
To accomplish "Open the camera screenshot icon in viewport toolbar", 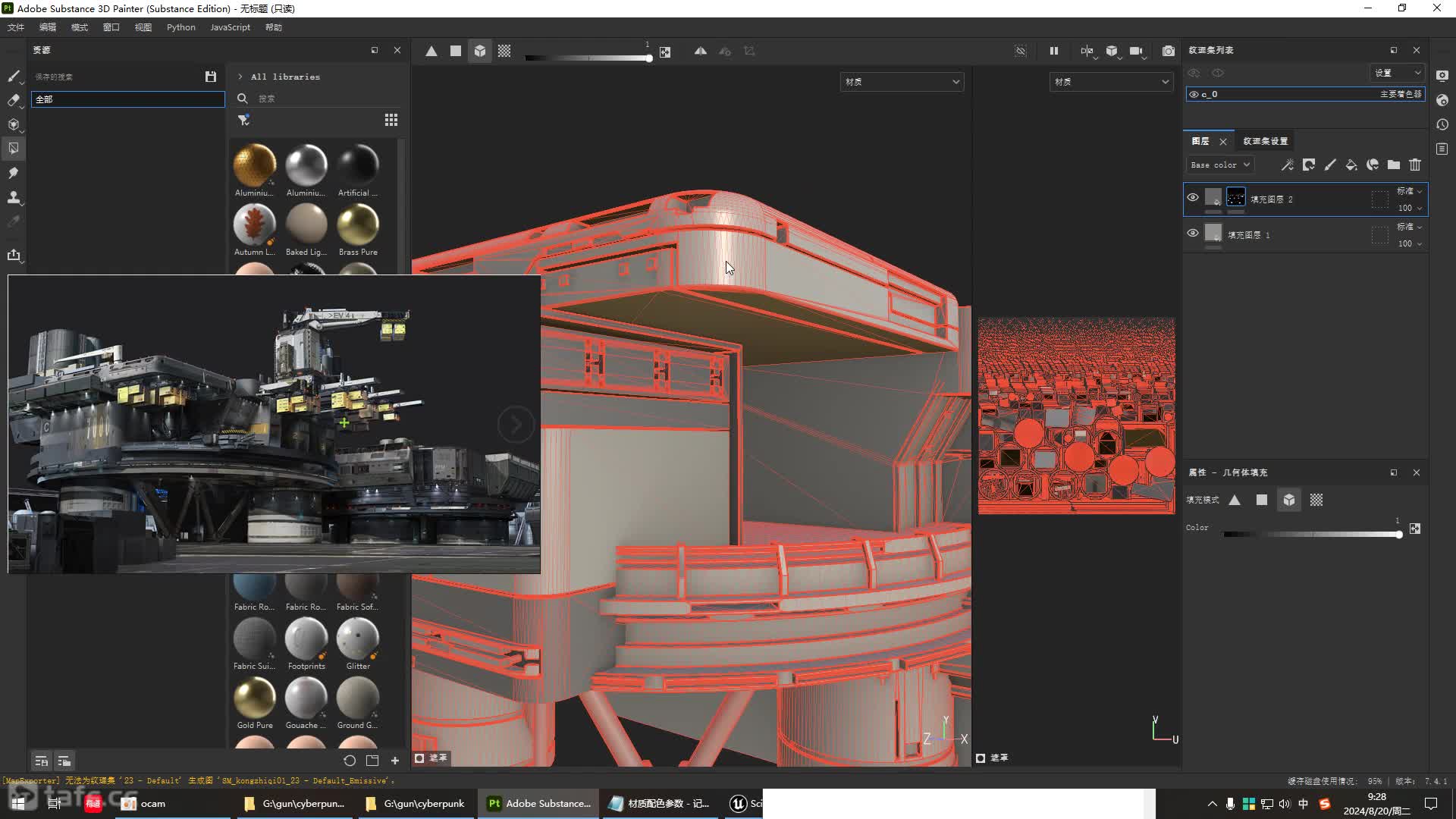I will point(1169,51).
